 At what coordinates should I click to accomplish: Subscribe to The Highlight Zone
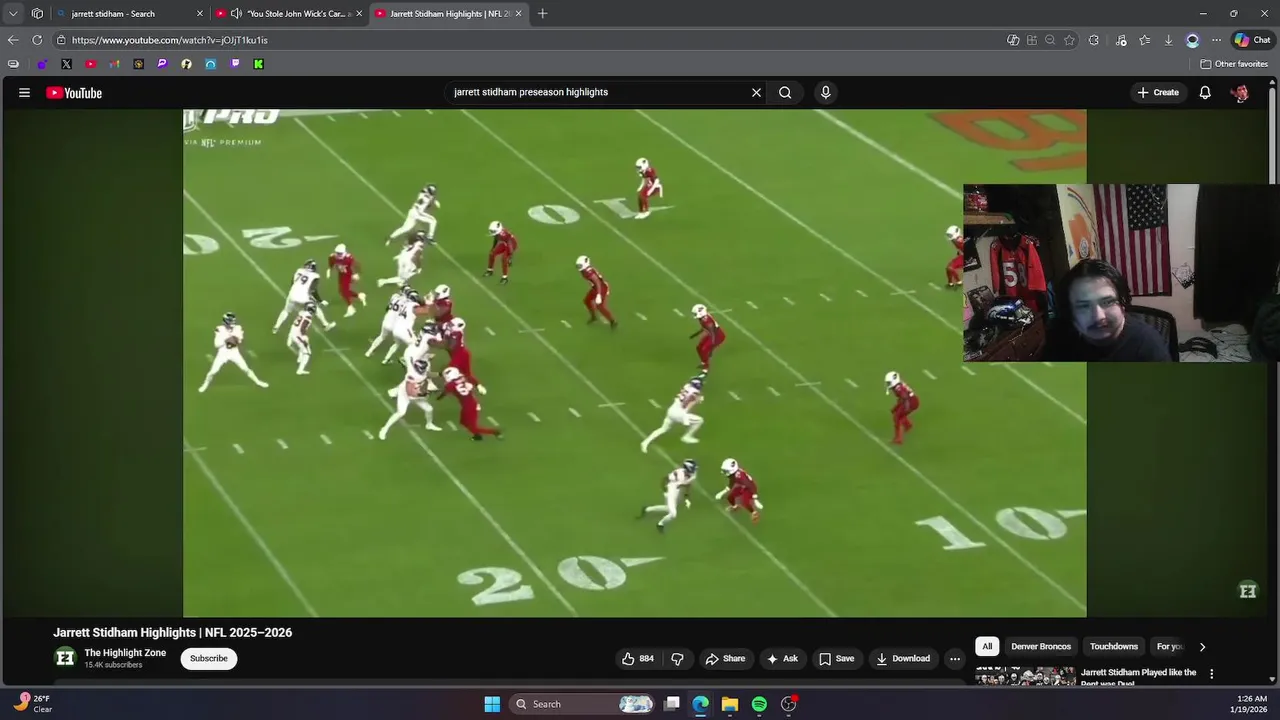209,658
